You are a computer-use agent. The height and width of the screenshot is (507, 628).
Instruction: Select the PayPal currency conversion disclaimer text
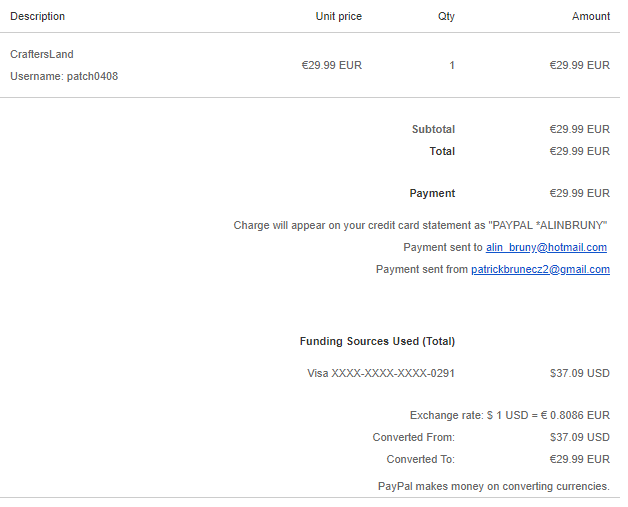pos(493,486)
